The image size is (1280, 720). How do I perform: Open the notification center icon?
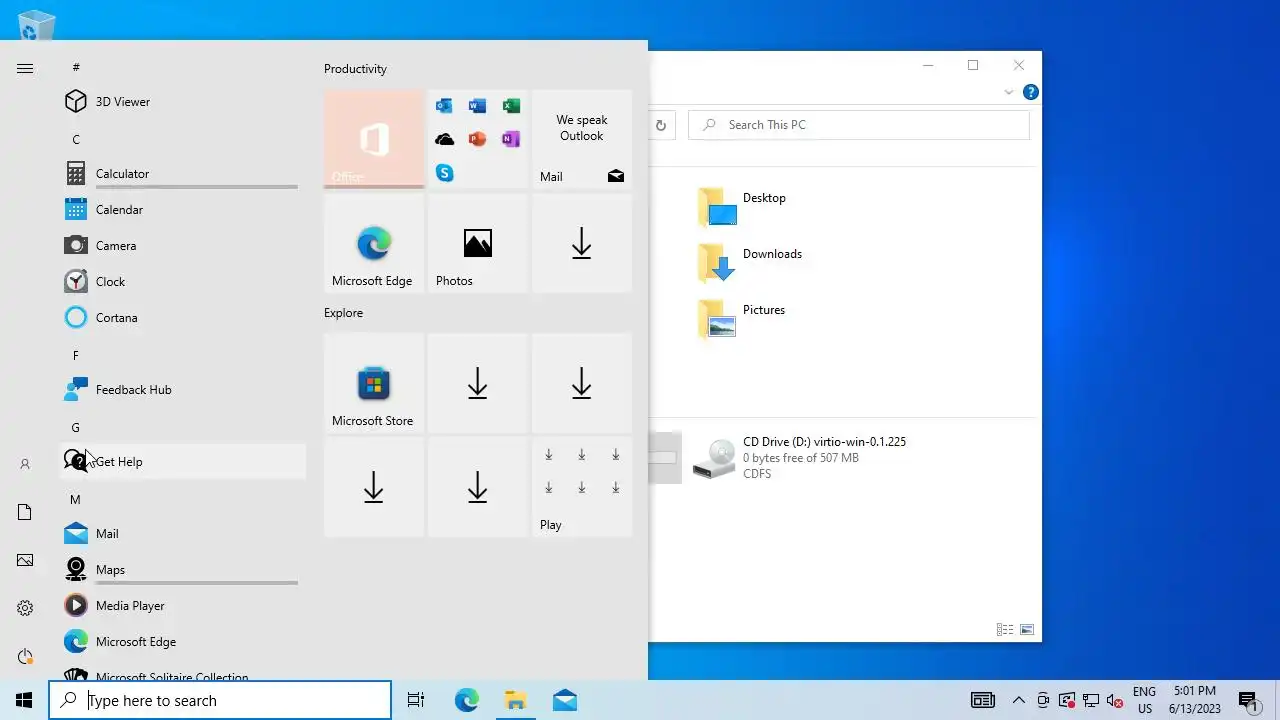[x=1248, y=700]
